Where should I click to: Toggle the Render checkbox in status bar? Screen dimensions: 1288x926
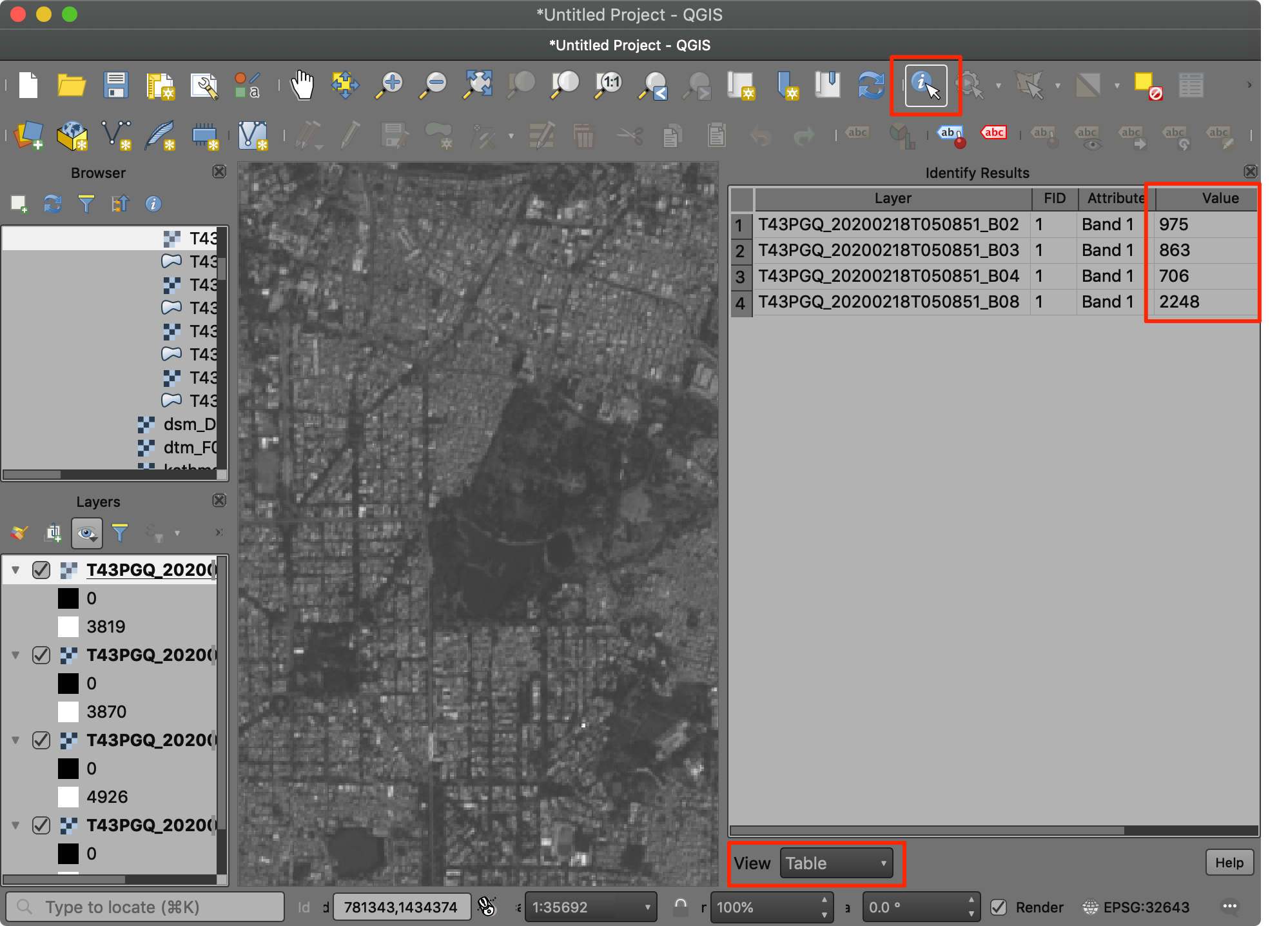(999, 907)
